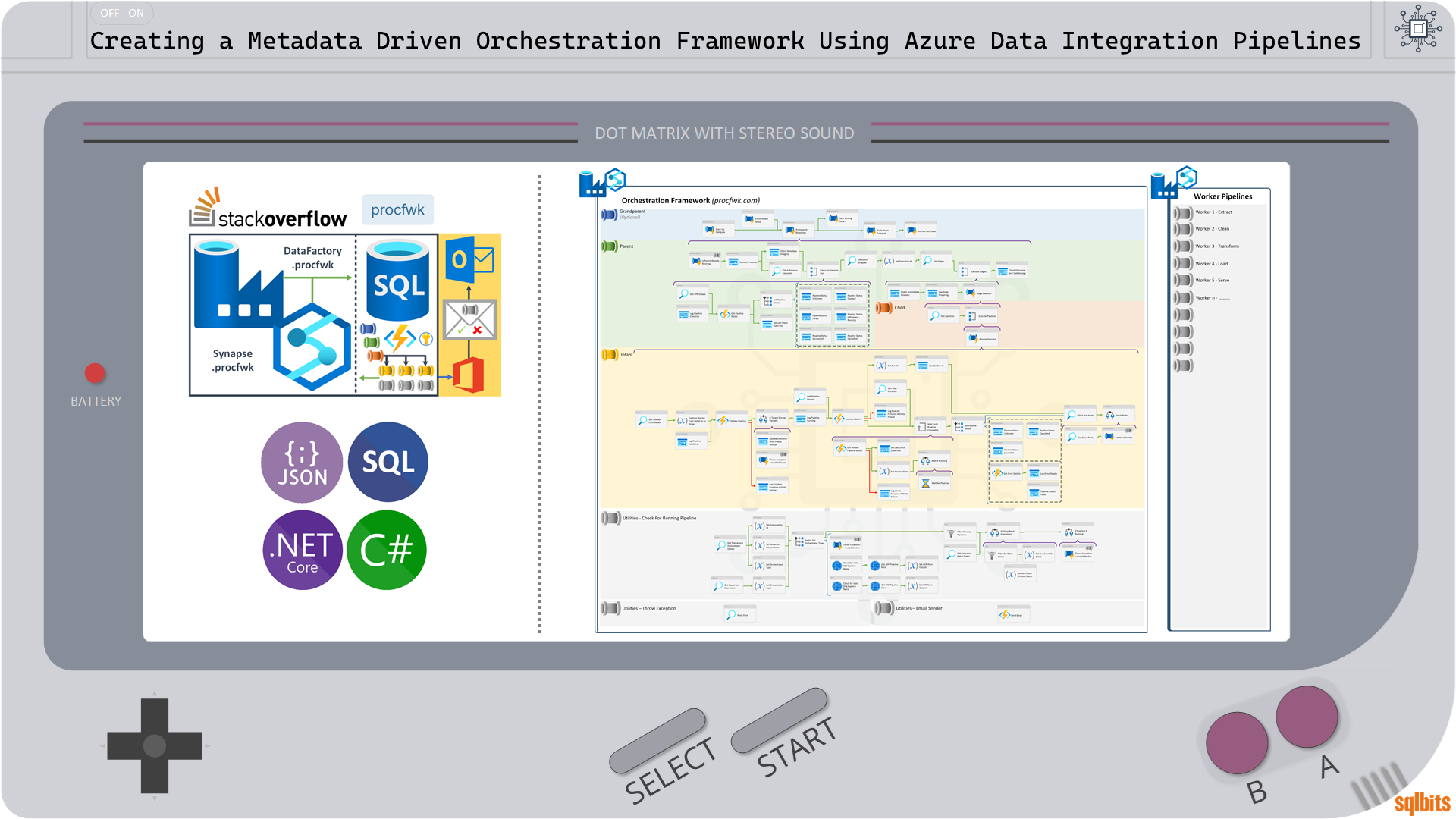Click the red Office logo icon
1456x819 pixels.
tap(469, 375)
